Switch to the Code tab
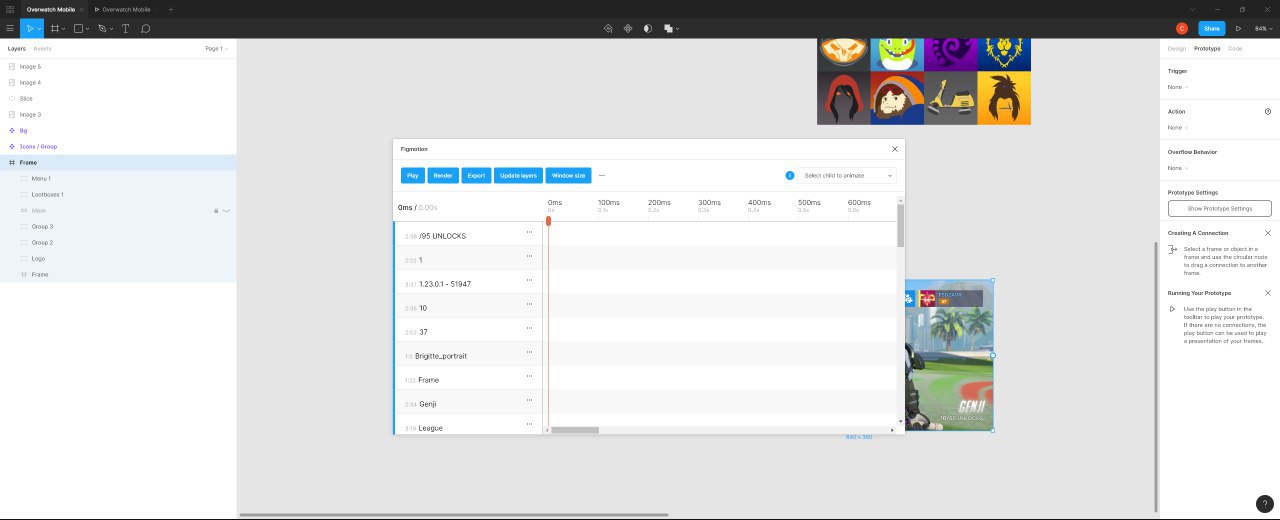This screenshot has width=1280, height=520. pyautogui.click(x=1235, y=48)
